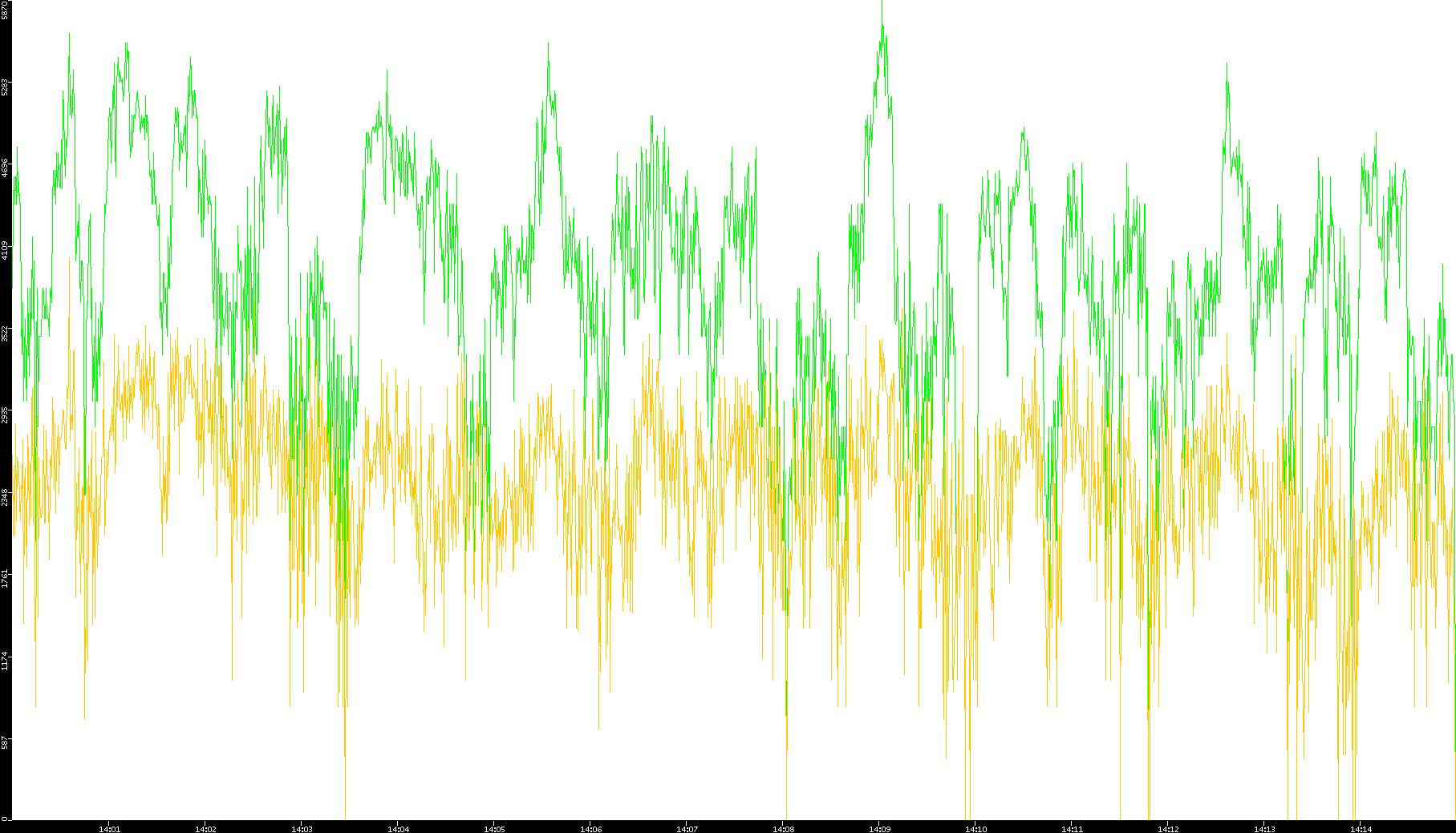This screenshot has width=1456, height=833.
Task: Click the 14:11 time axis label
Action: 1072,828
